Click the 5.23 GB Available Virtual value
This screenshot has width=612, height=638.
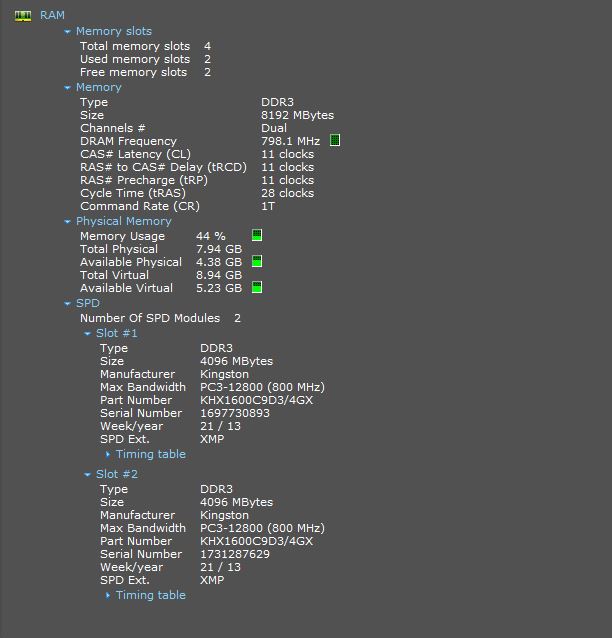[x=219, y=288]
